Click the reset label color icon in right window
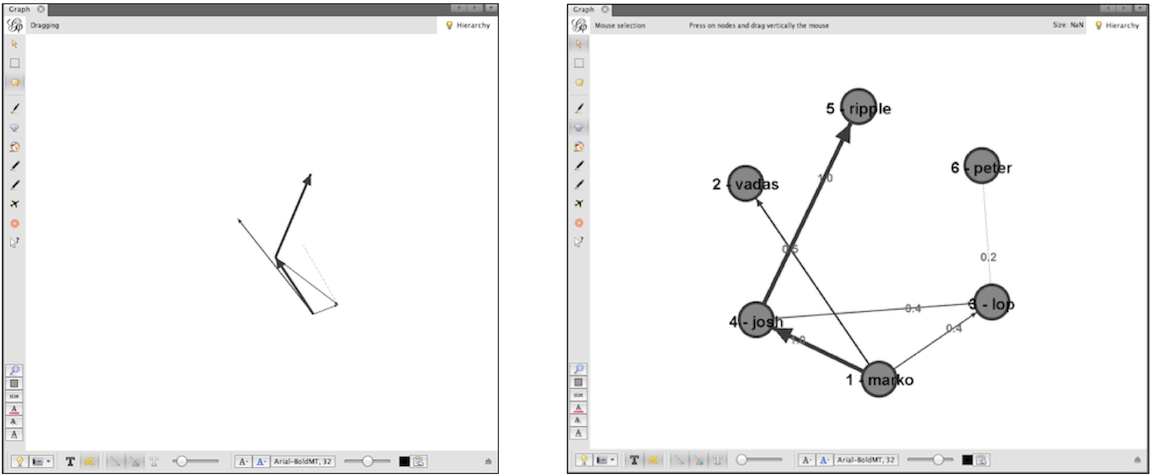The image size is (1152, 475). [580, 409]
